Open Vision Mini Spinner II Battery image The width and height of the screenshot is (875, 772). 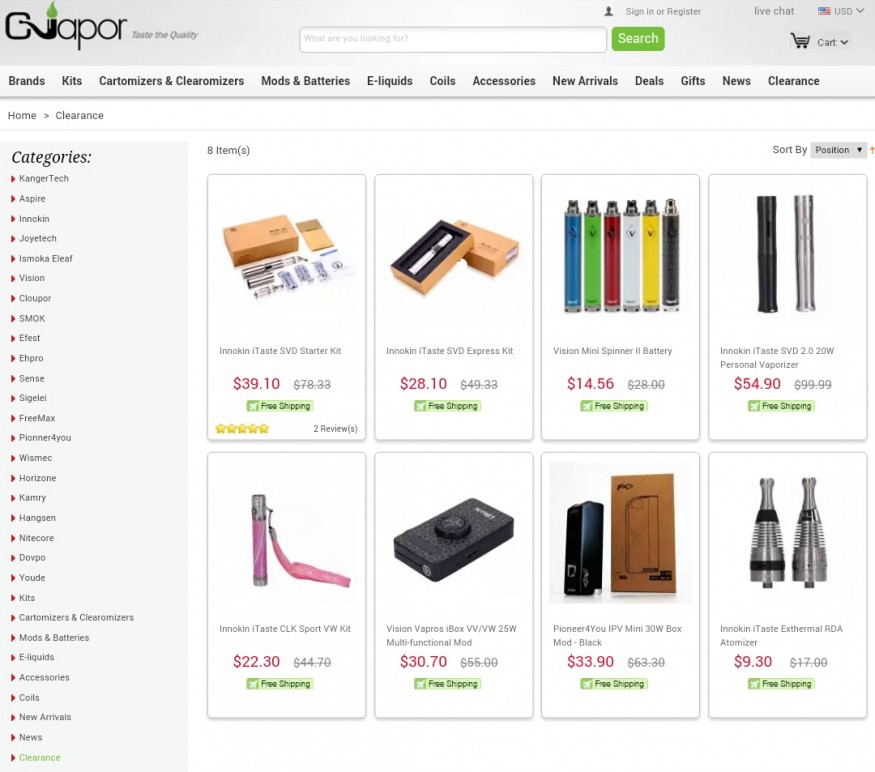click(x=620, y=255)
